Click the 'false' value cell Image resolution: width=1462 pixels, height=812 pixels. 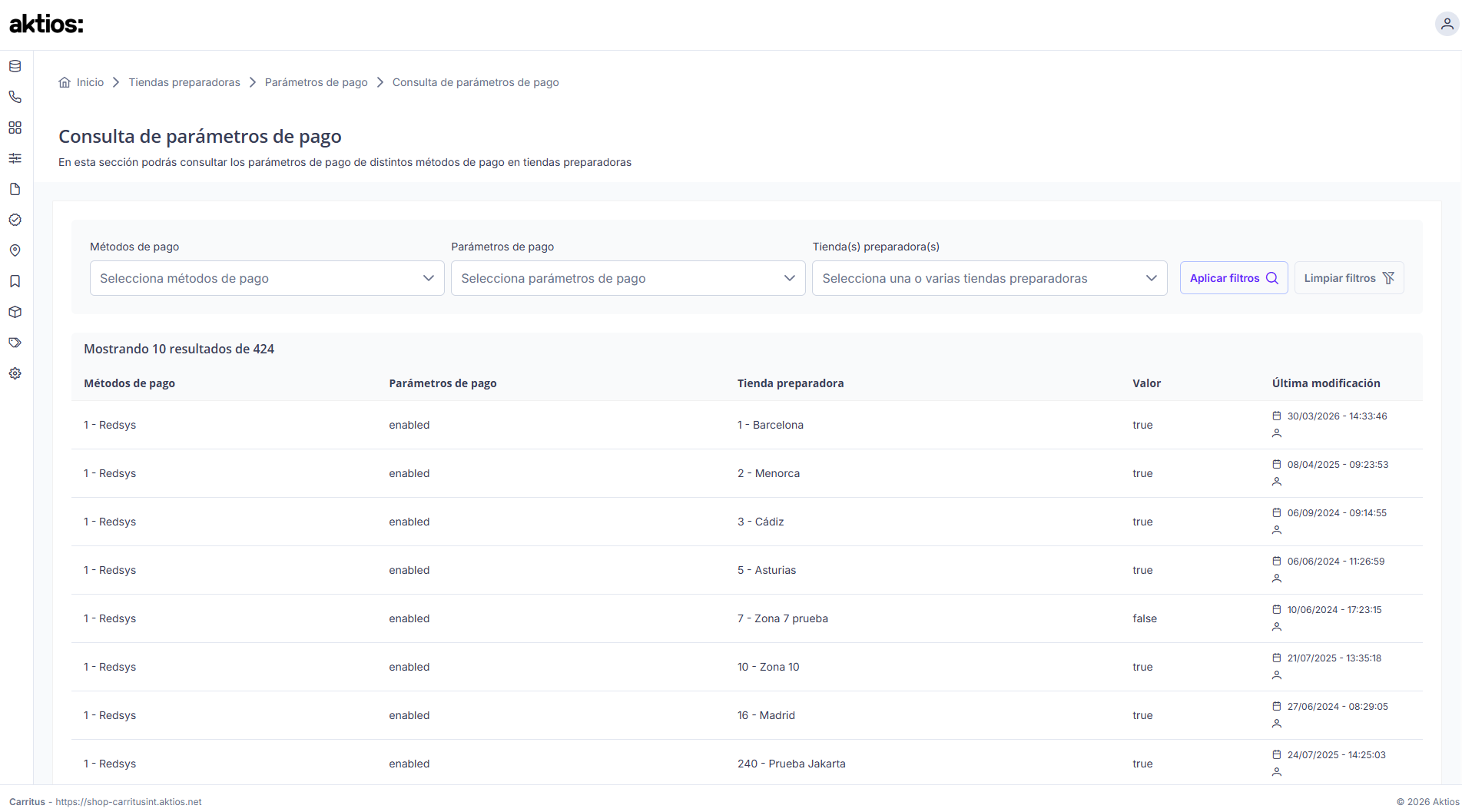(1145, 618)
